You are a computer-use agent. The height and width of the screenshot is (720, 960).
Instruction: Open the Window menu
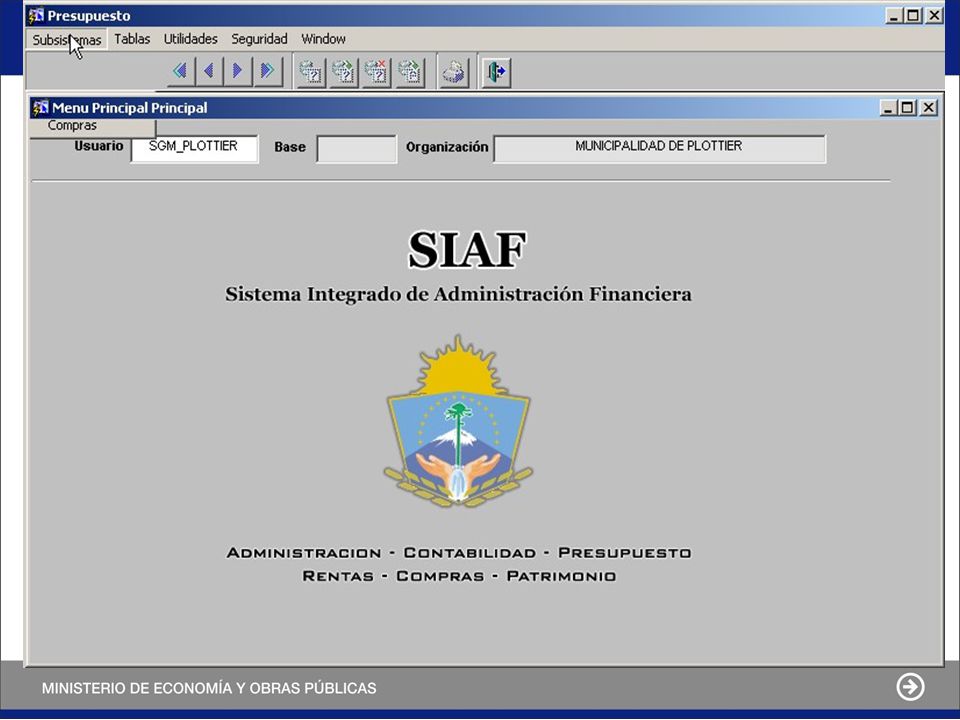[x=323, y=39]
